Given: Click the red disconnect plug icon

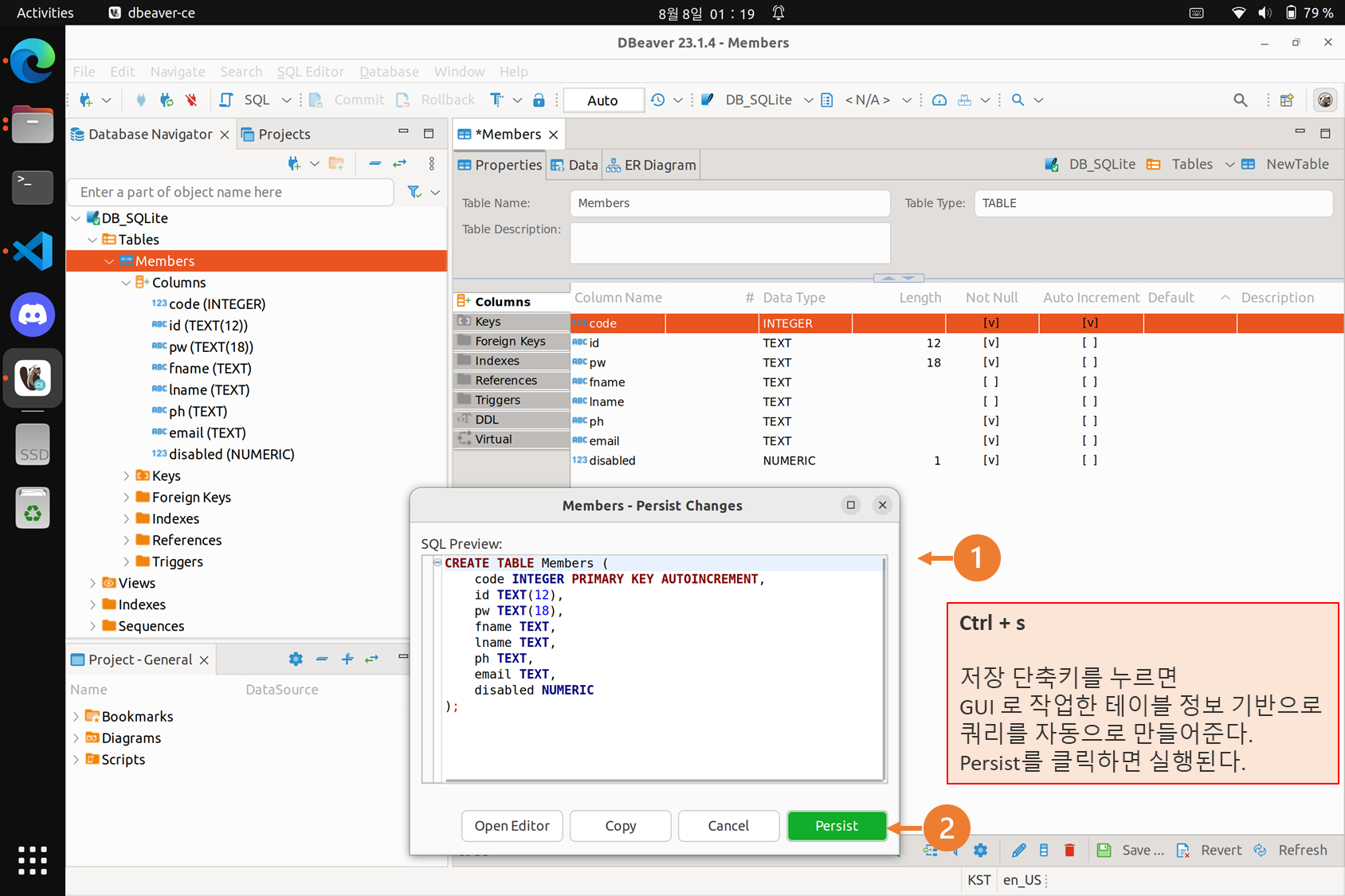Looking at the screenshot, I should pyautogui.click(x=191, y=100).
